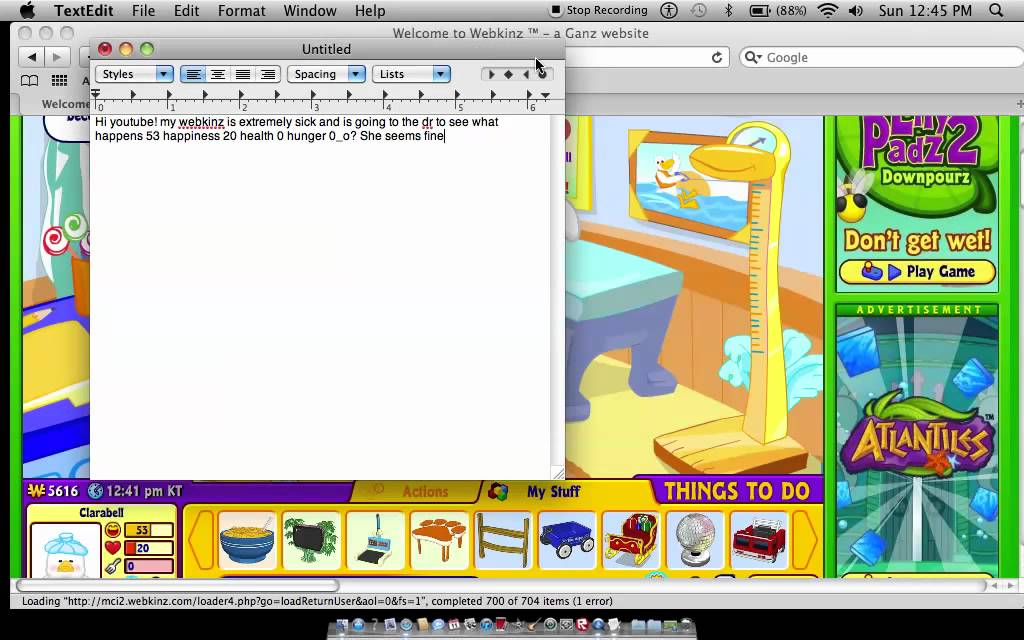Screen dimensions: 1024x640
Task: Open the Help menu
Action: pyautogui.click(x=370, y=10)
